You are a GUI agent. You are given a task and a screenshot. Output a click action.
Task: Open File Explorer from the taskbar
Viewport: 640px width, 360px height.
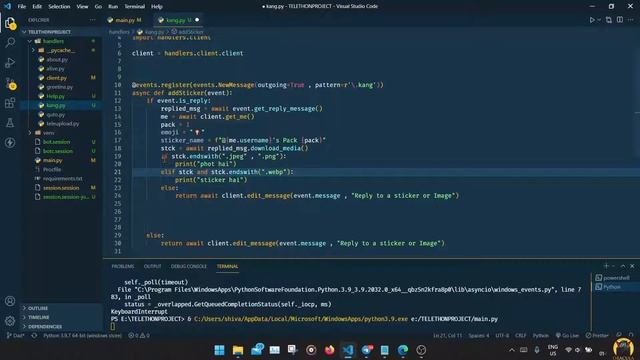click(238, 350)
